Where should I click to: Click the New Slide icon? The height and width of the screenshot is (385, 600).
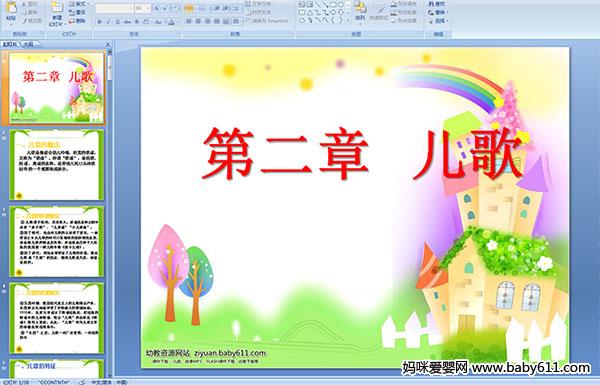click(57, 13)
